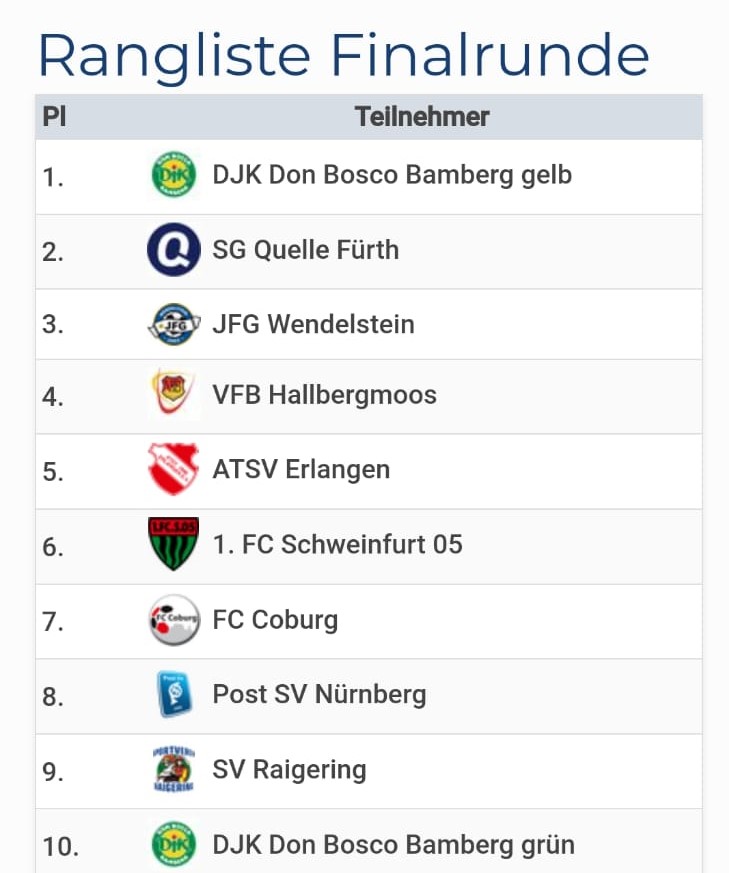729x873 pixels.
Task: Select the JFG Wendelstein team name
Action: [313, 324]
